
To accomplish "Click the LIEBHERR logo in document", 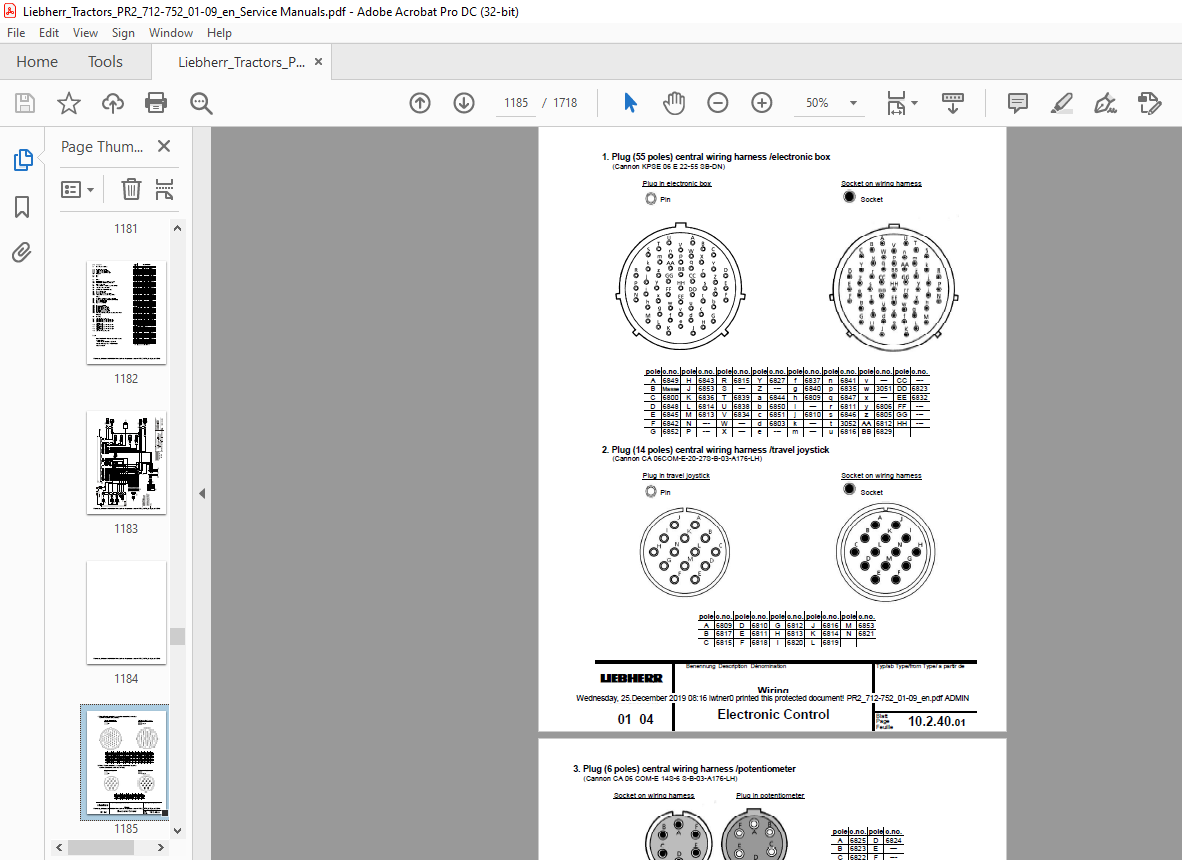I will (x=631, y=678).
